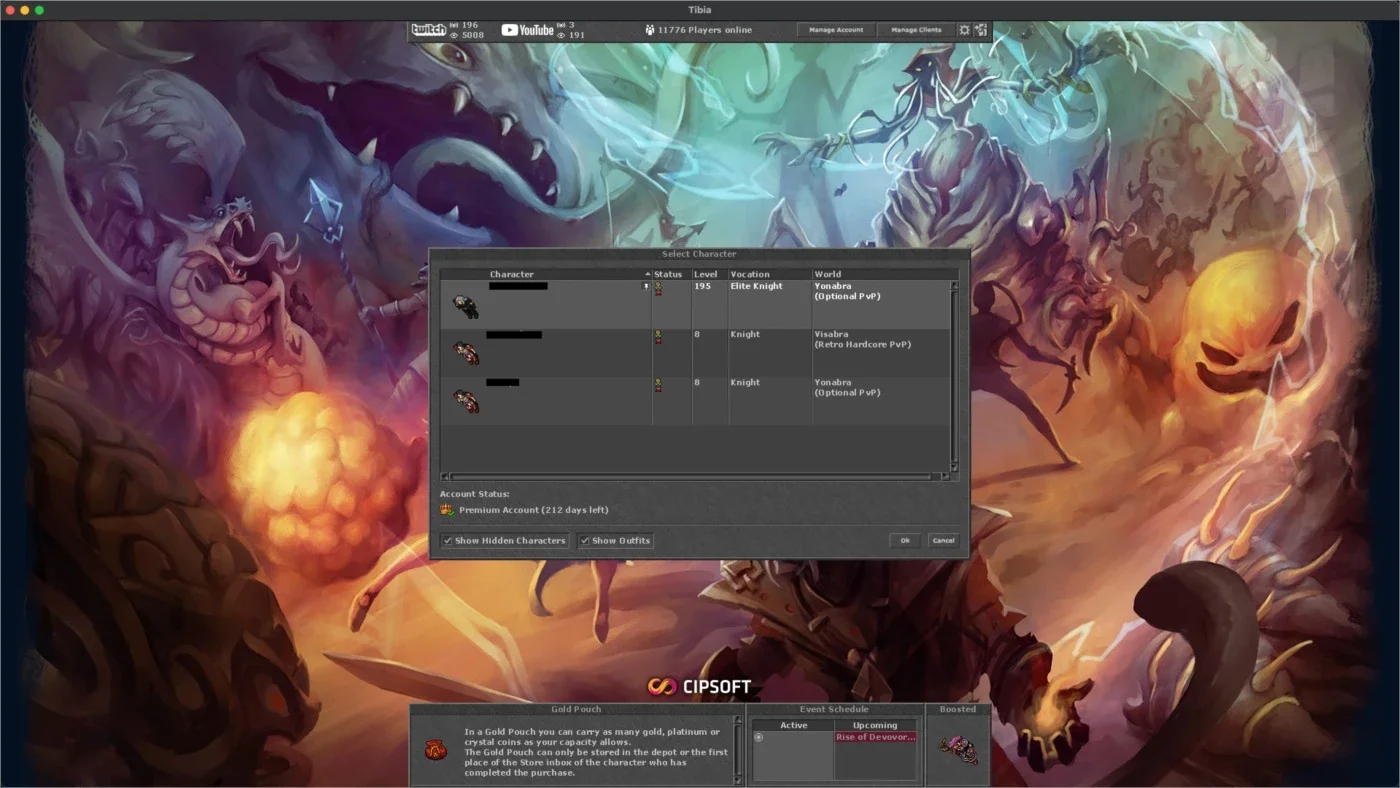The height and width of the screenshot is (788, 1400).
Task: Click the round icon under Active events
Action: [x=759, y=737]
